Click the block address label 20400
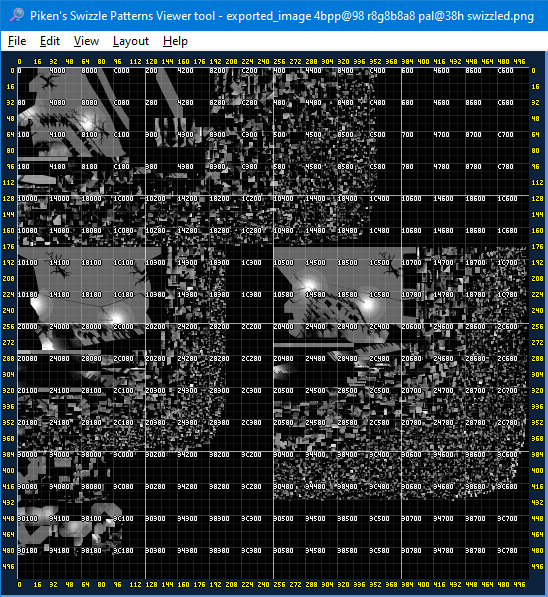This screenshot has width=548, height=597. [x=283, y=327]
